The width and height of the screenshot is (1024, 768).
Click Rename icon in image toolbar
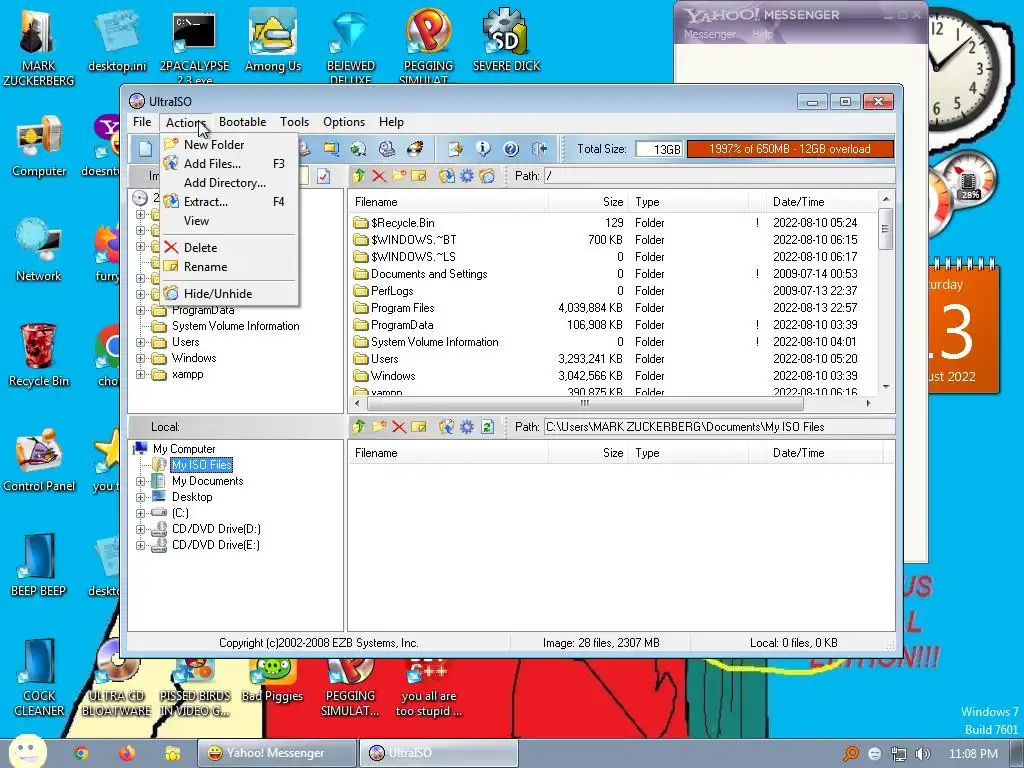tap(418, 176)
